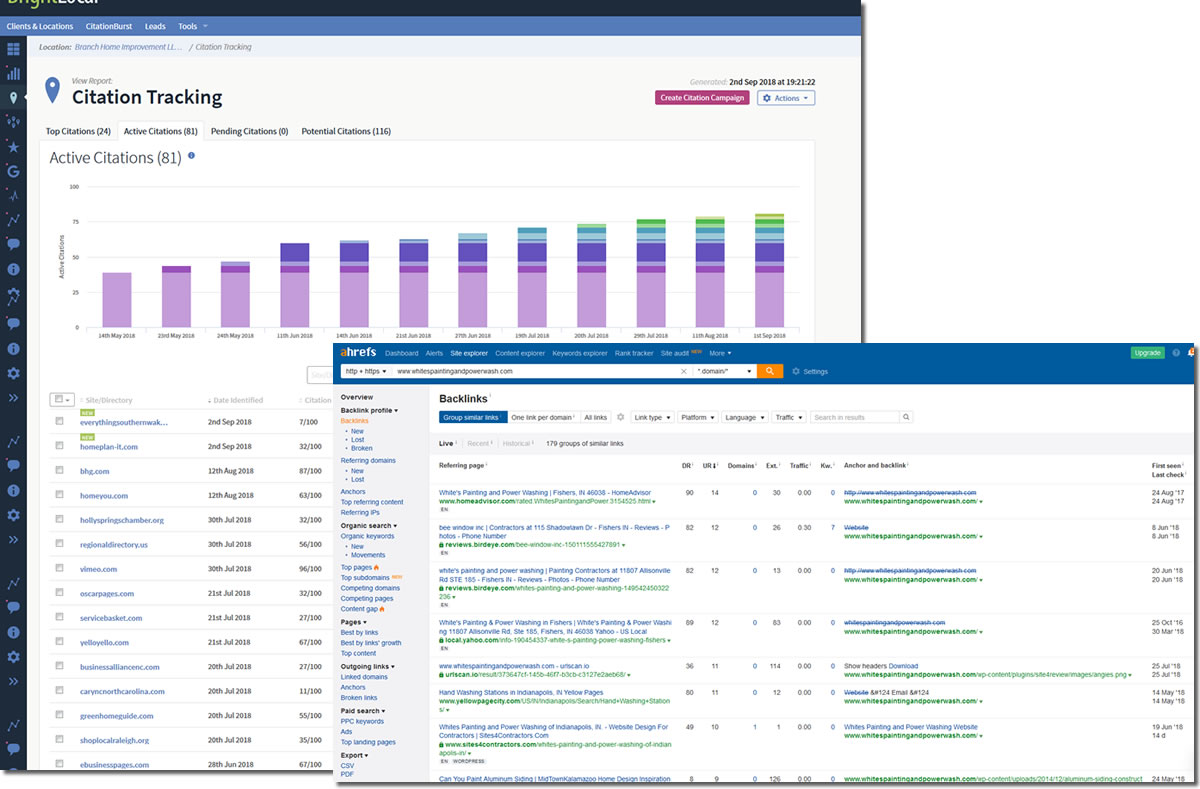Open Rank tracker in ahrefs navigation
1200x789 pixels.
(x=634, y=353)
